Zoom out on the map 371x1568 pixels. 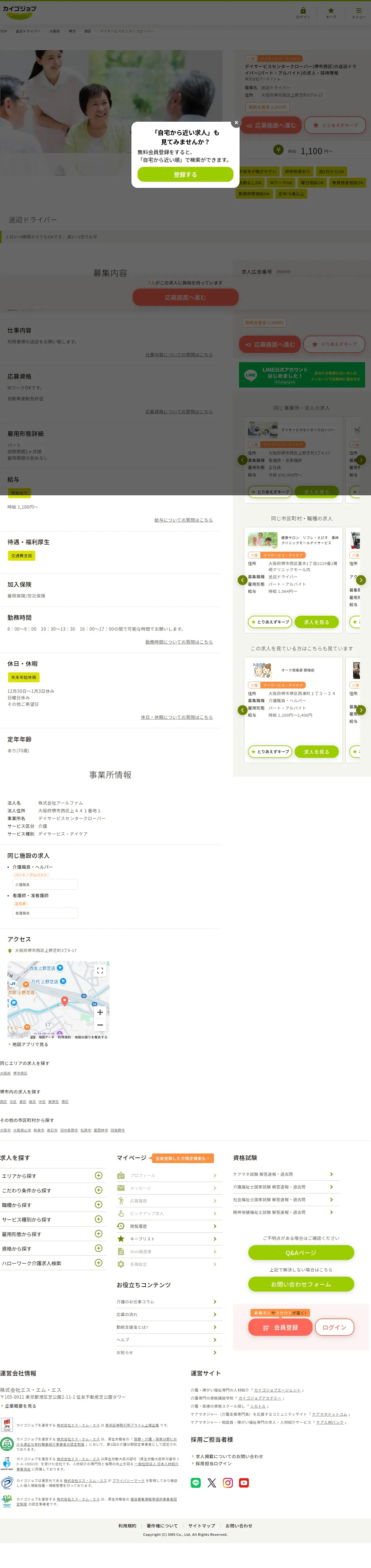point(100,1025)
